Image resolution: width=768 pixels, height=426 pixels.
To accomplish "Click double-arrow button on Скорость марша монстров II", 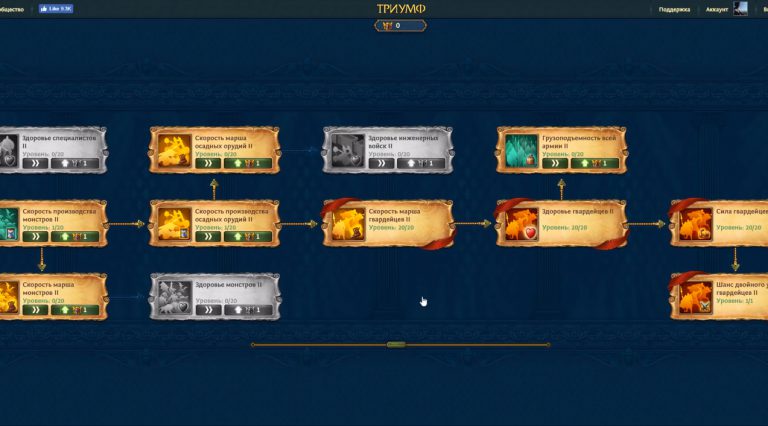I will (x=35, y=309).
